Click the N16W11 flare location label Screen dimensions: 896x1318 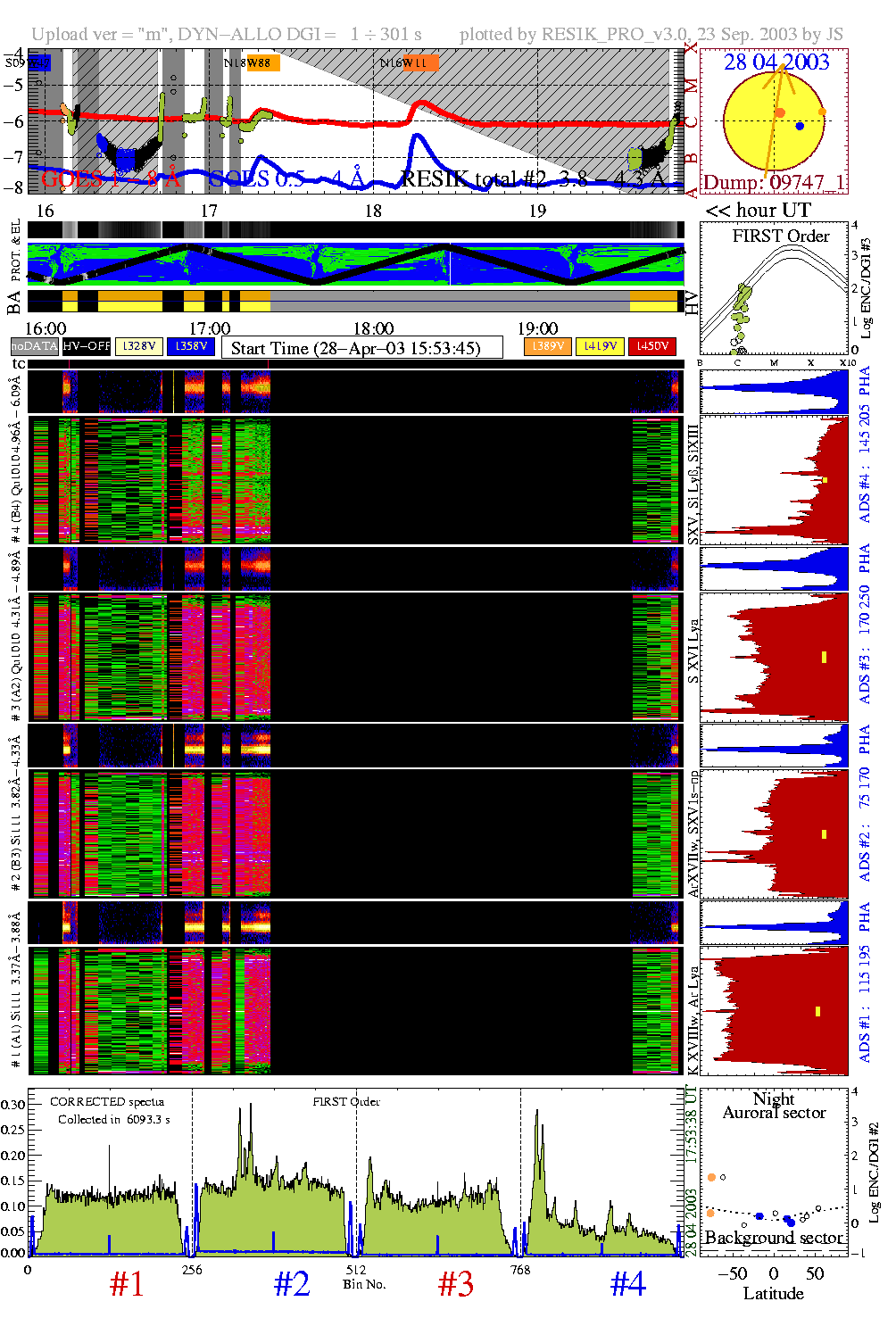408,63
